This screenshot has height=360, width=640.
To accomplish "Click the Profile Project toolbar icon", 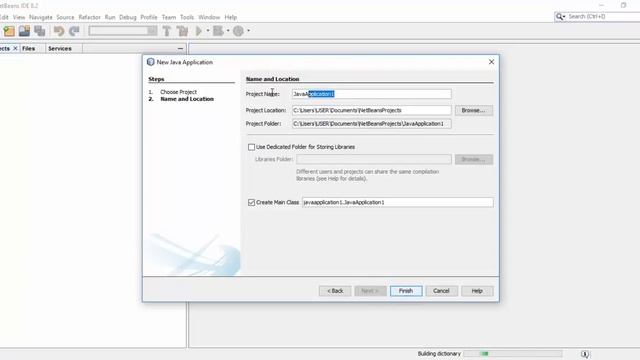I will [238, 31].
